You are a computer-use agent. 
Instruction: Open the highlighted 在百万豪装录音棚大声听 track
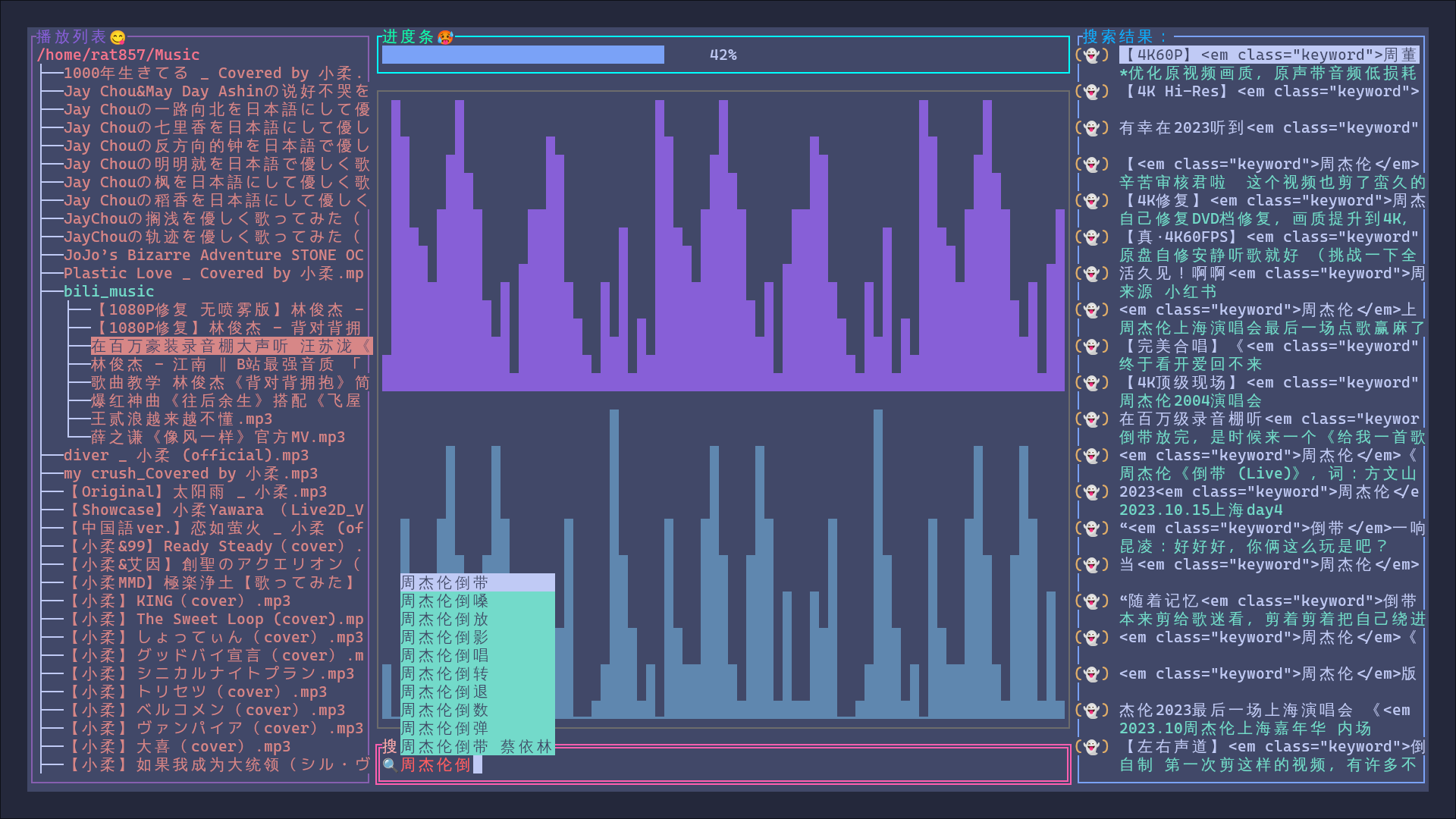[231, 347]
